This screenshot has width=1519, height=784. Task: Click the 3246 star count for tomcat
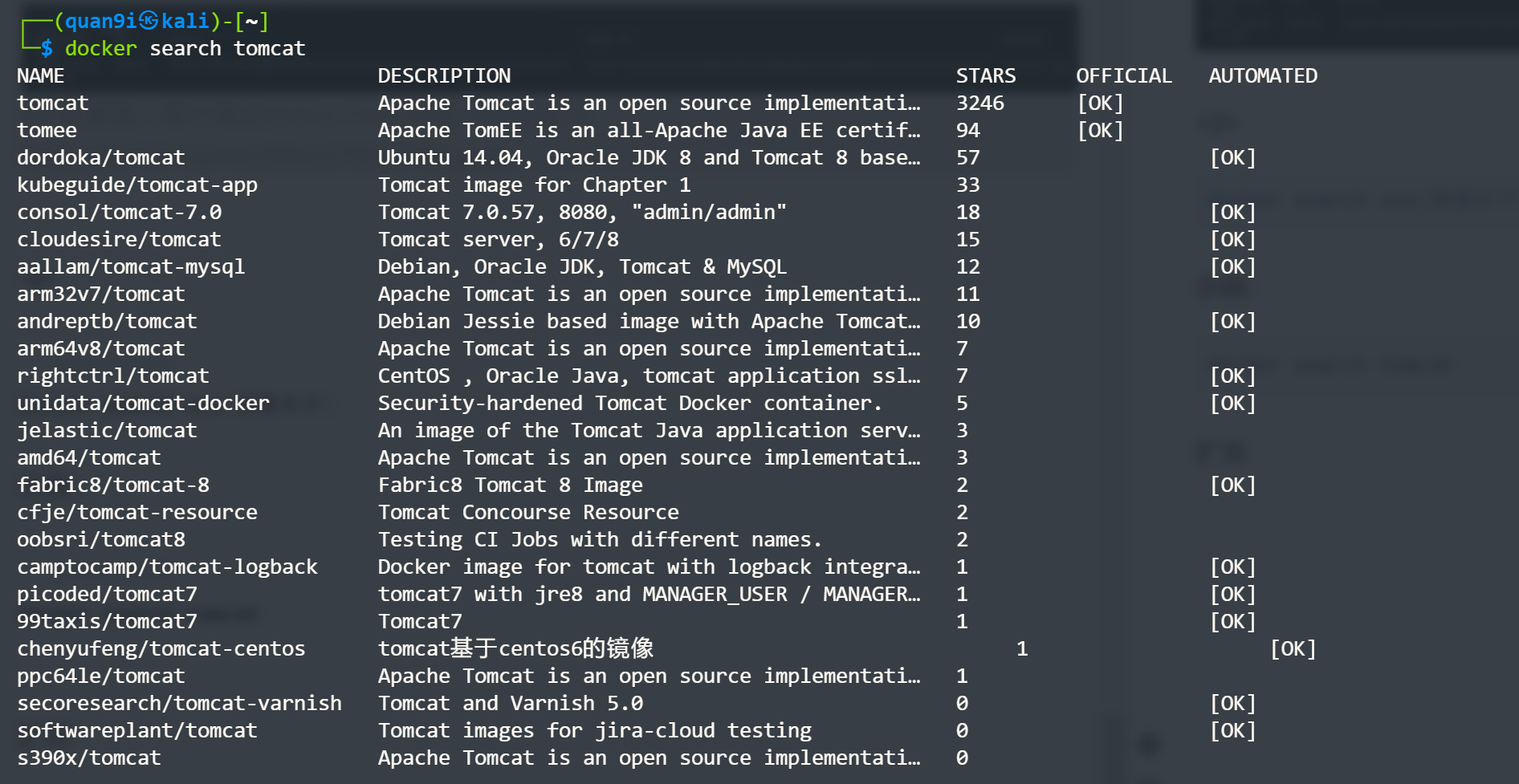tap(979, 104)
